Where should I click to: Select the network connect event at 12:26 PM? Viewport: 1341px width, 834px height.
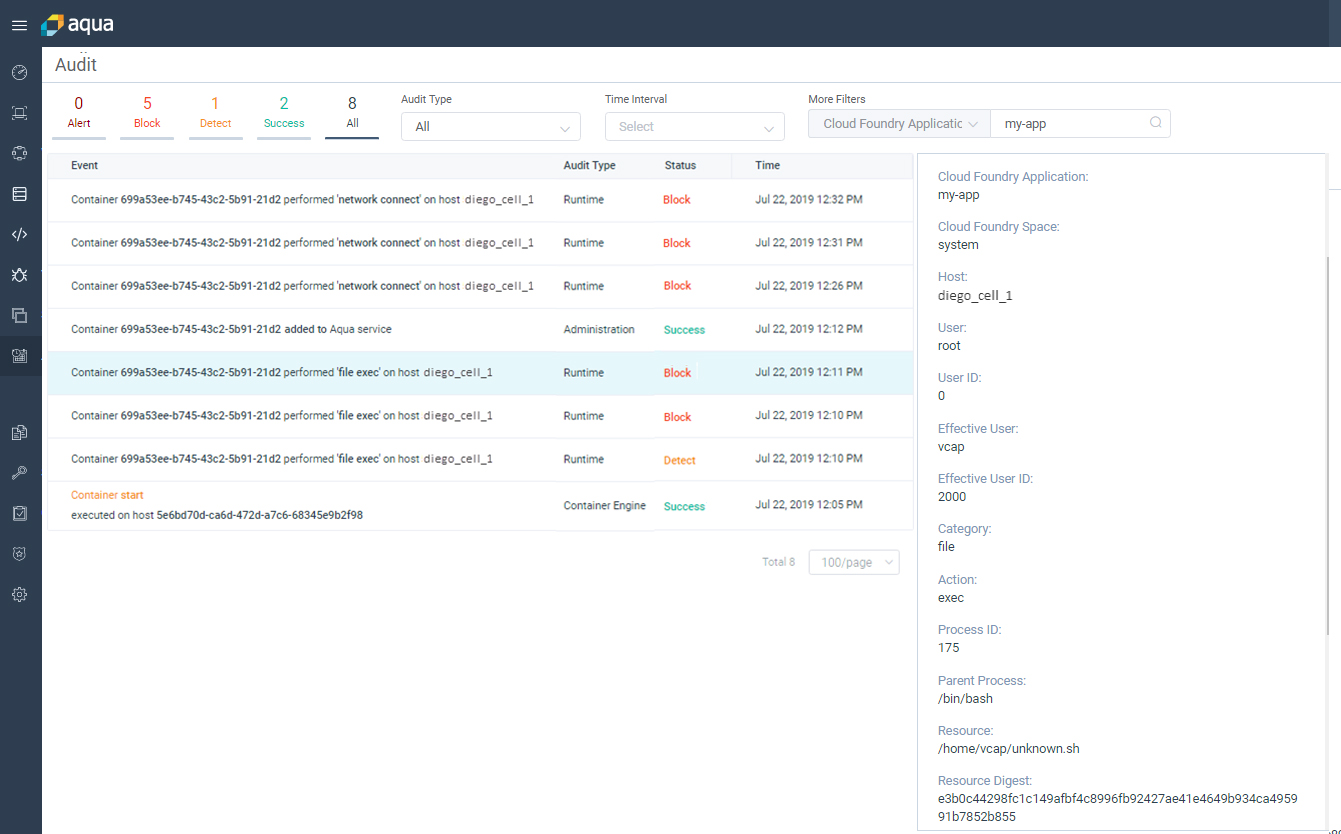point(480,286)
